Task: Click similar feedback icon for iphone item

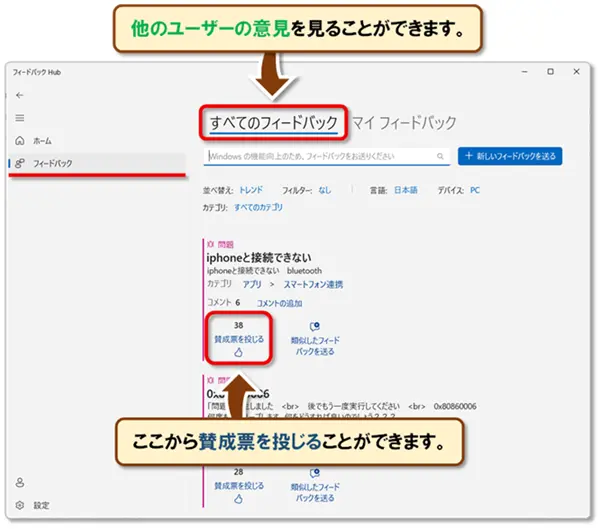Action: coord(315,327)
